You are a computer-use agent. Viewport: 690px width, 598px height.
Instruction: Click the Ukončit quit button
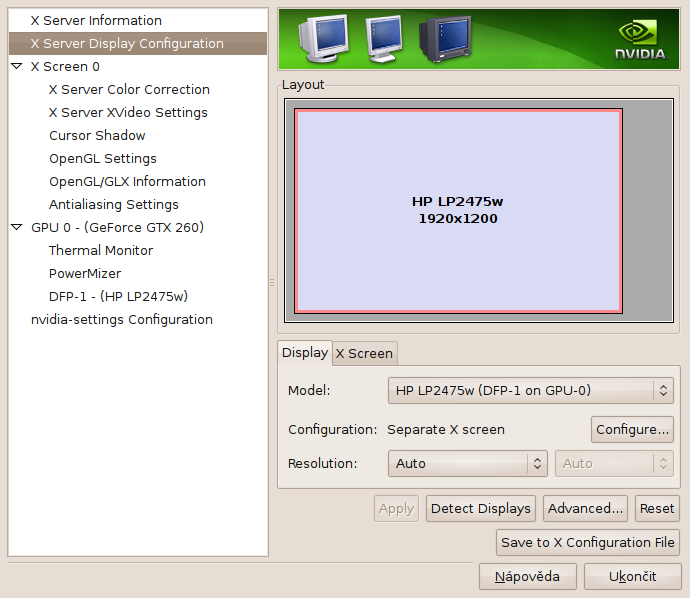[x=632, y=576]
